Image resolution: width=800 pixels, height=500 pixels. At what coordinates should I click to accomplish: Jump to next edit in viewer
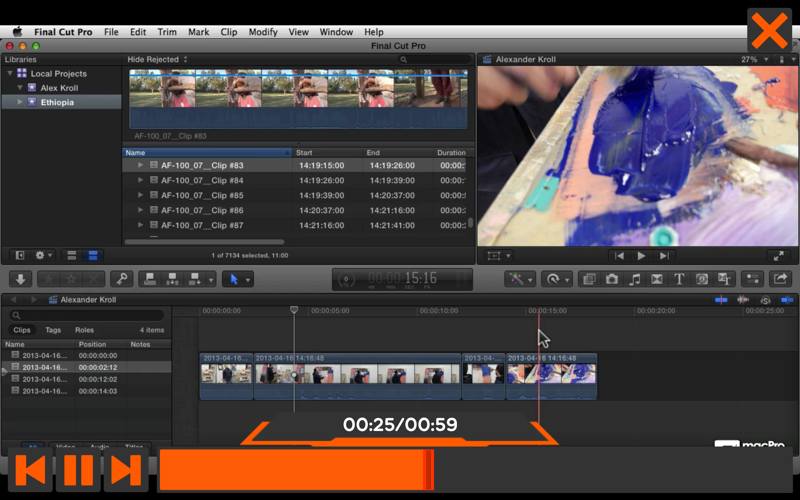point(664,256)
